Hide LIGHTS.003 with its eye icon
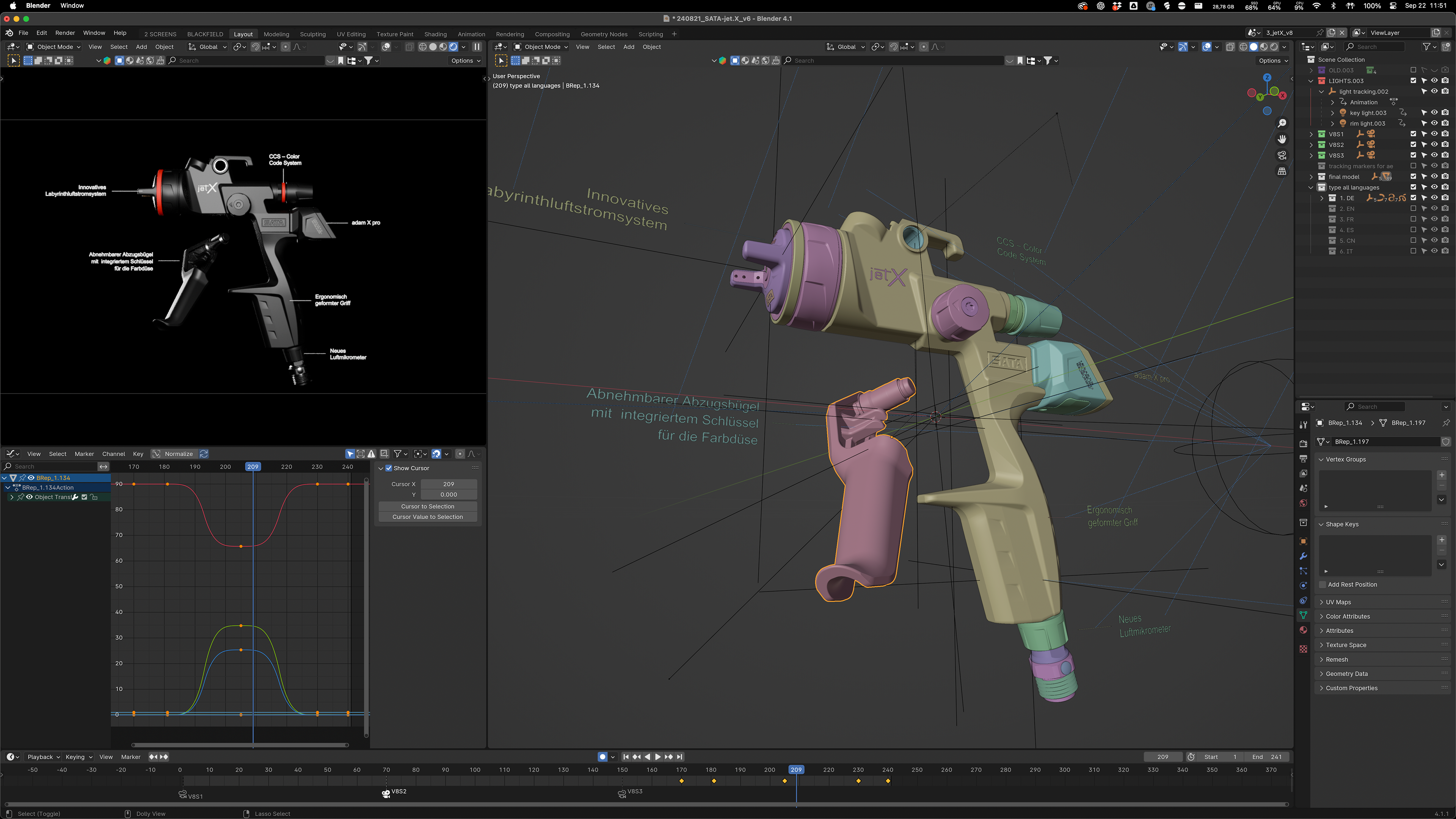Viewport: 1456px width, 819px height. [1434, 81]
